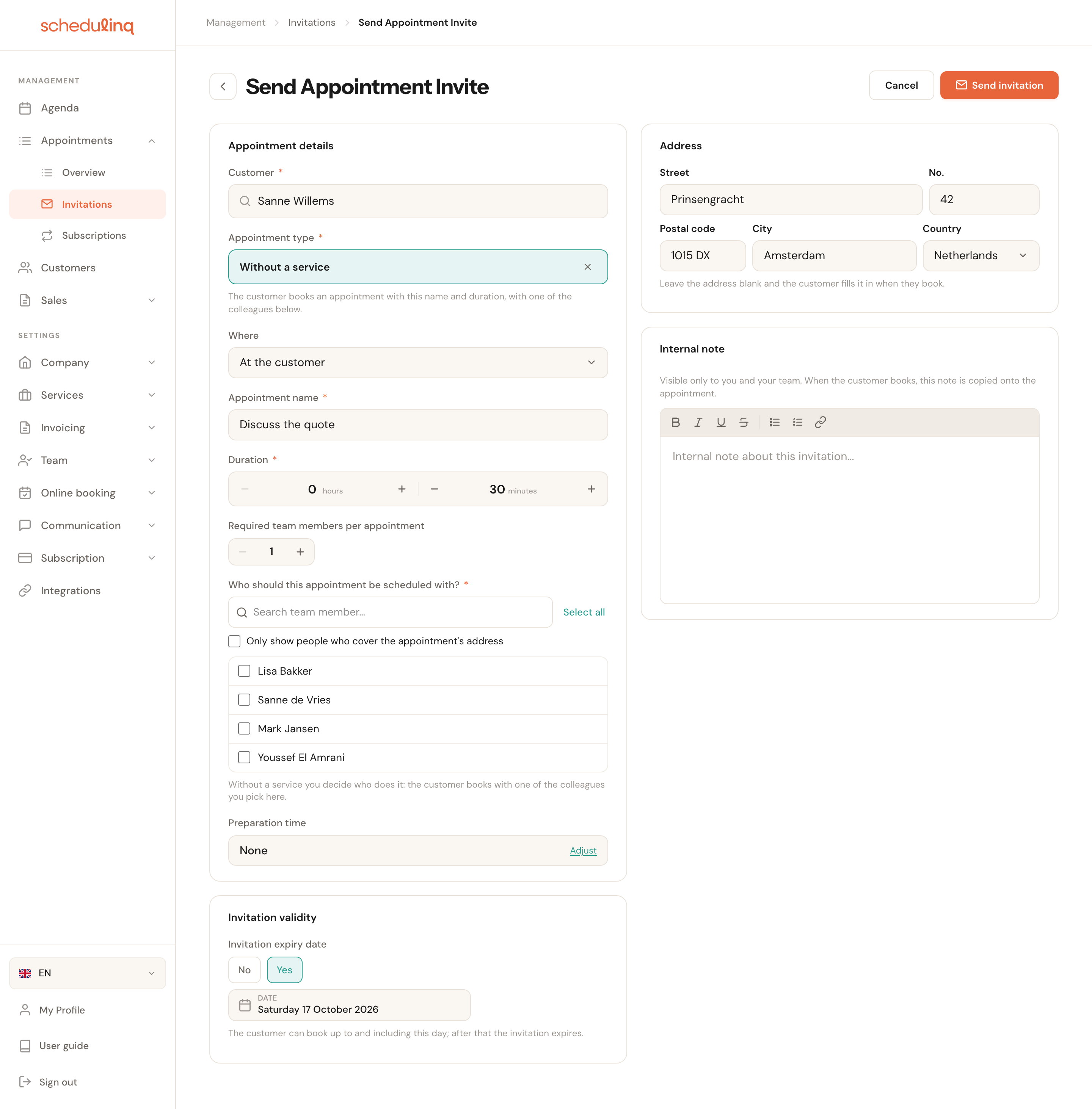Expand the Company settings section
The image size is (1092, 1109).
pos(151,362)
